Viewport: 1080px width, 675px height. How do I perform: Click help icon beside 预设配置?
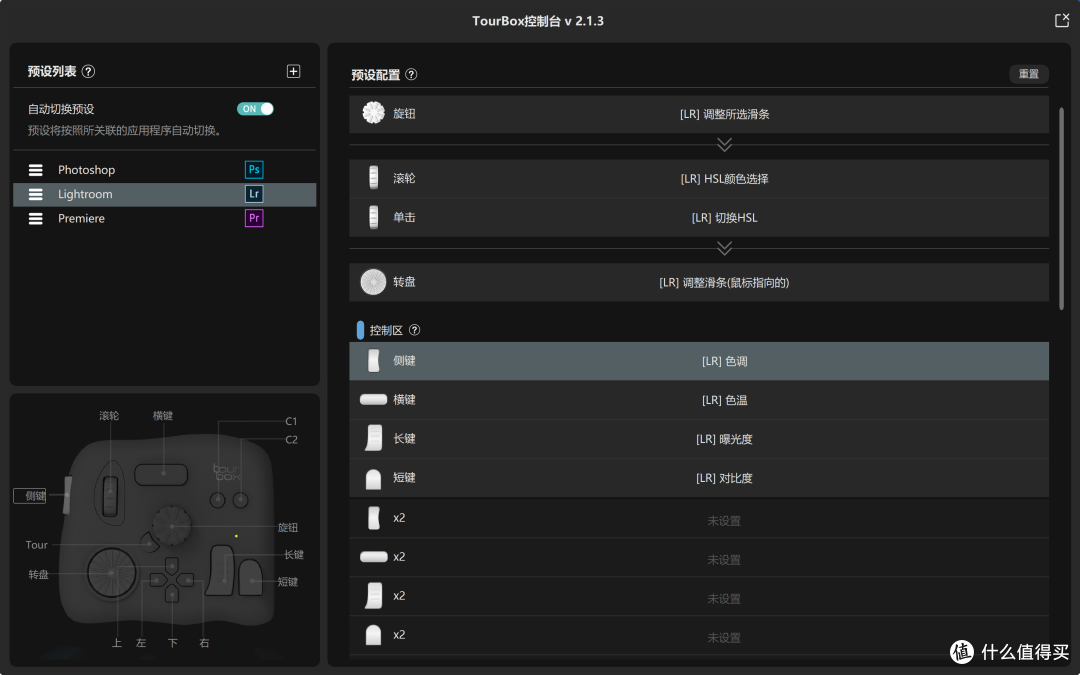pos(411,74)
